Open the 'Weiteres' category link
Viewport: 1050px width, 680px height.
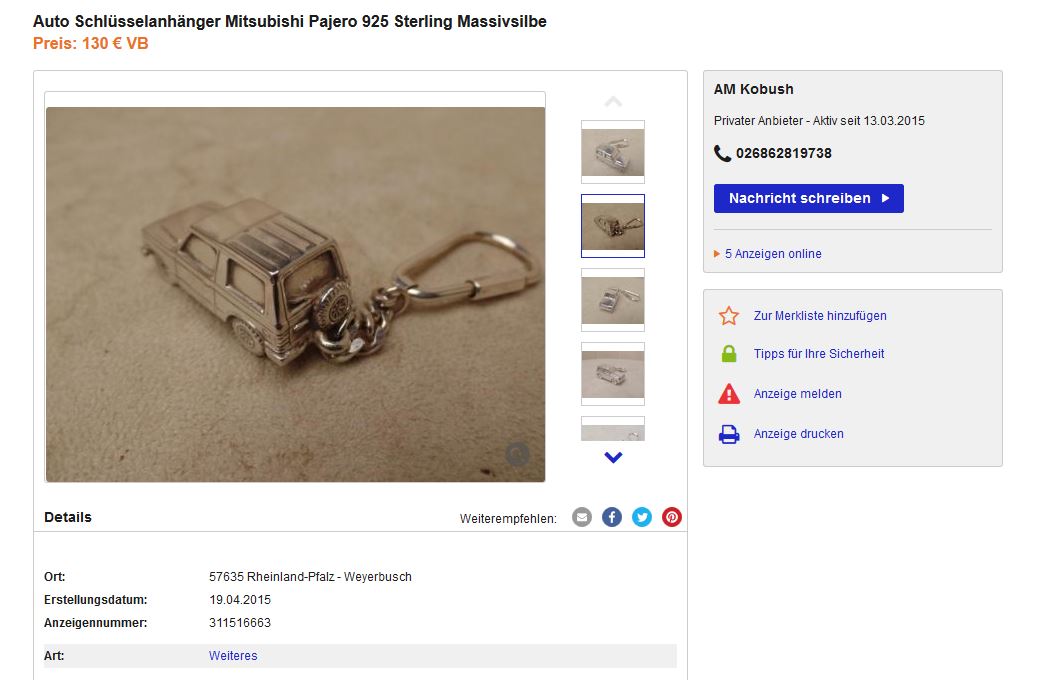[233, 656]
